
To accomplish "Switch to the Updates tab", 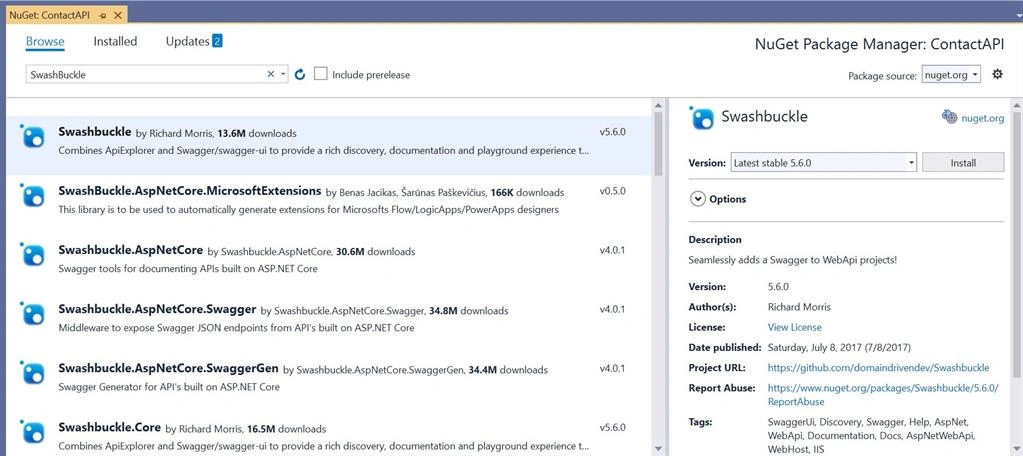I will click(x=187, y=41).
